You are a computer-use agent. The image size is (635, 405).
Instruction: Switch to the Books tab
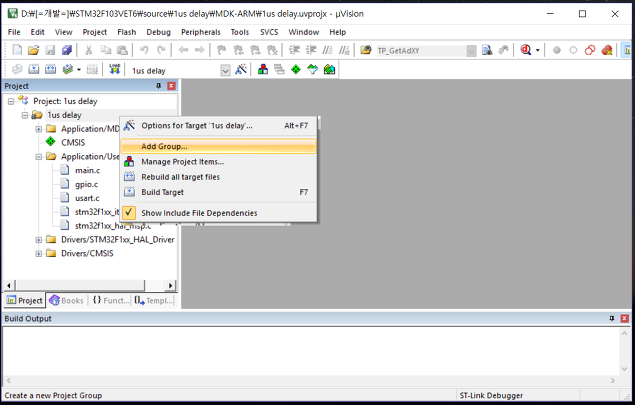66,301
